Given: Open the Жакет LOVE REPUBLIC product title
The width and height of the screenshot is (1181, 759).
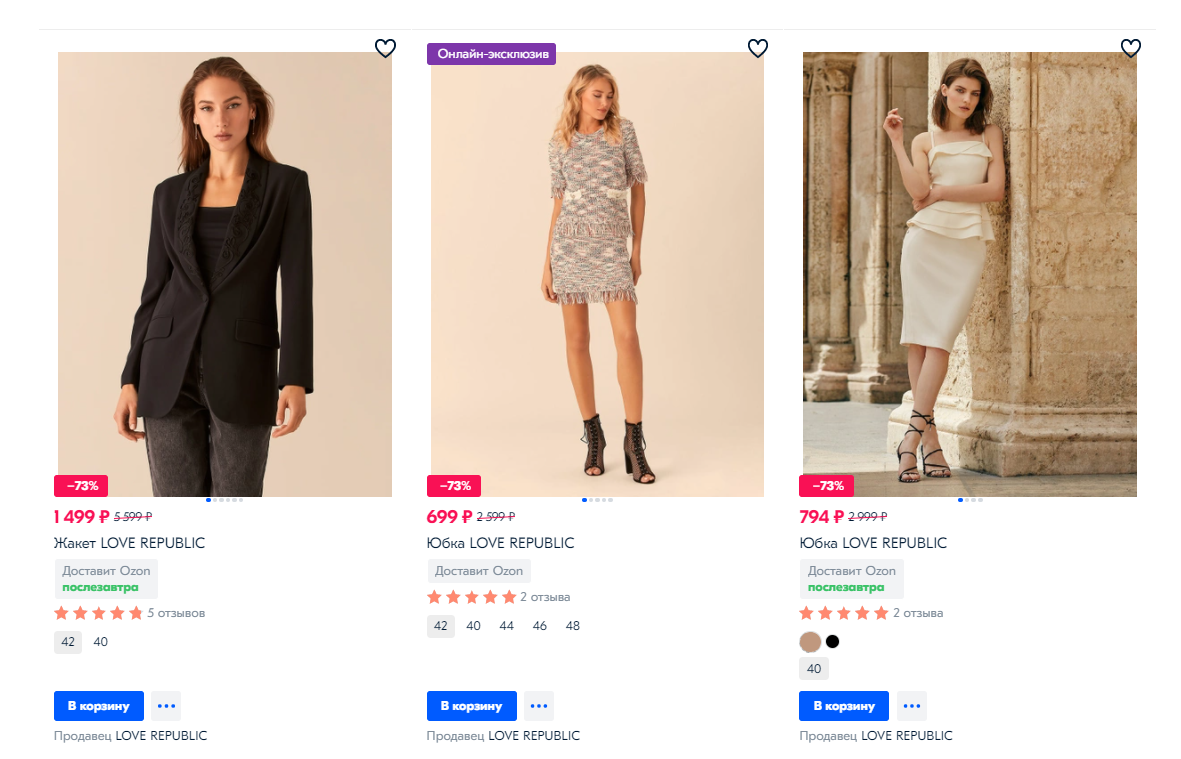Looking at the screenshot, I should point(129,543).
